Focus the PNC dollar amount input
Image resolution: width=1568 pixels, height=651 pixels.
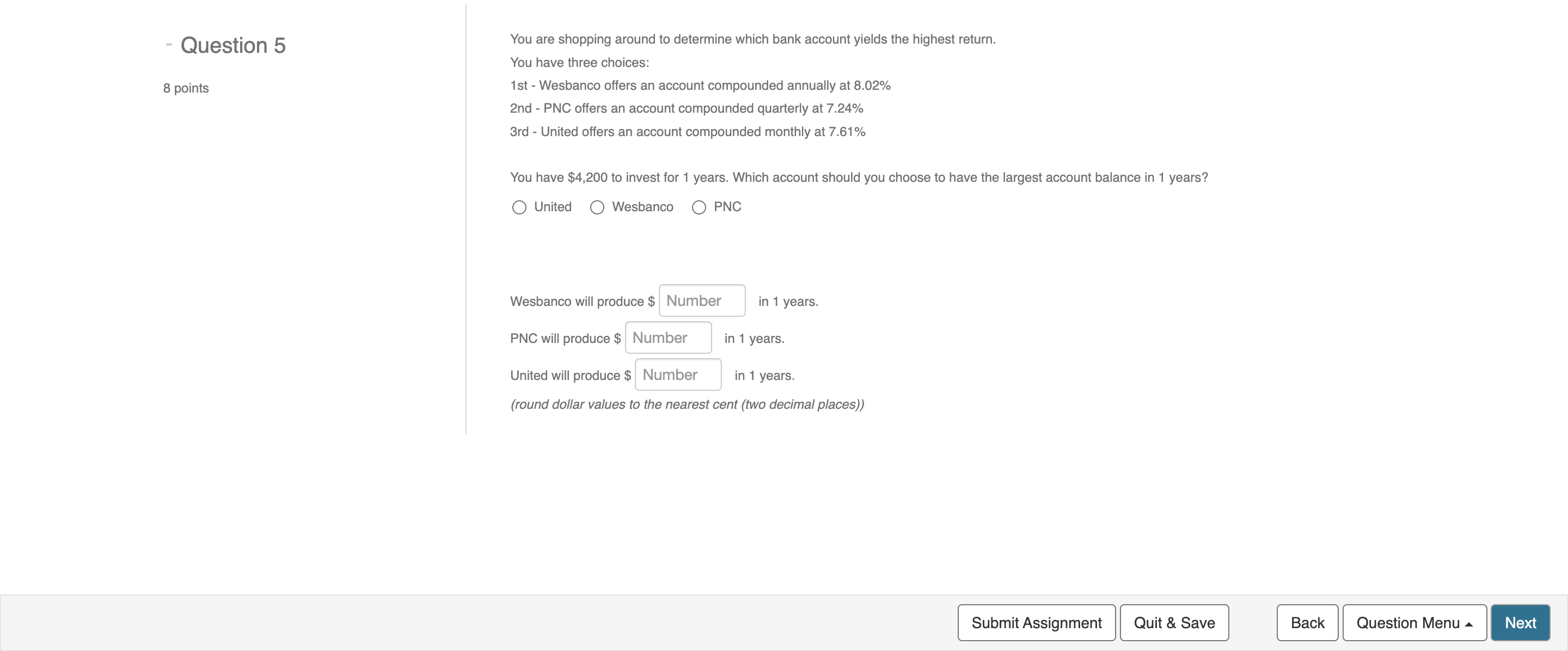(667, 337)
